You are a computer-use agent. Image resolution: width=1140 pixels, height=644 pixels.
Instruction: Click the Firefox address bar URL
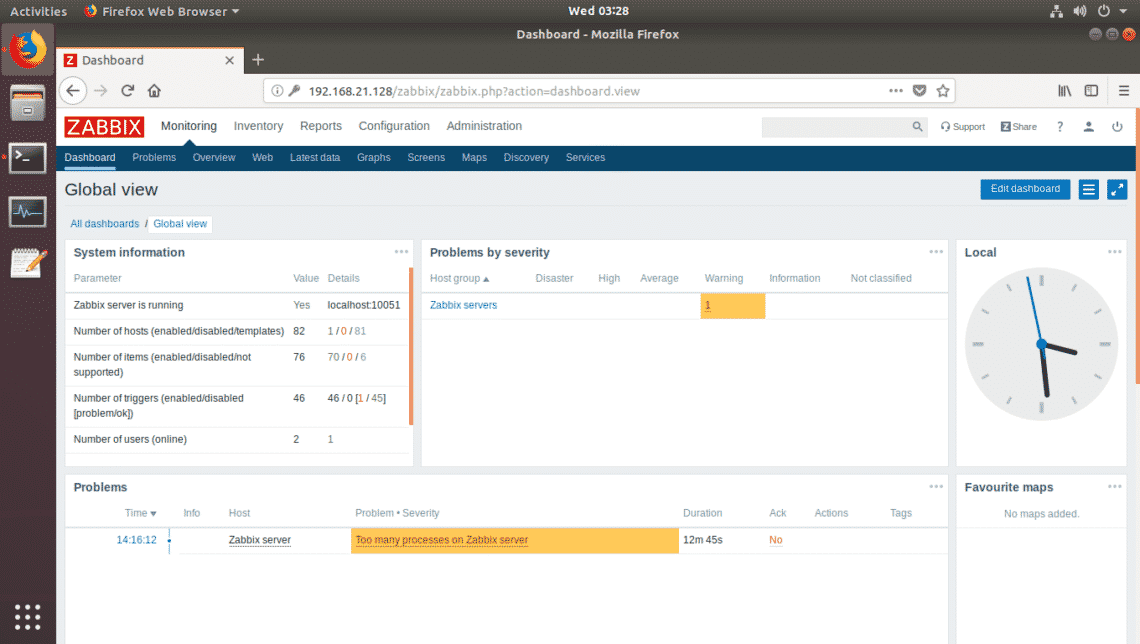(x=474, y=91)
